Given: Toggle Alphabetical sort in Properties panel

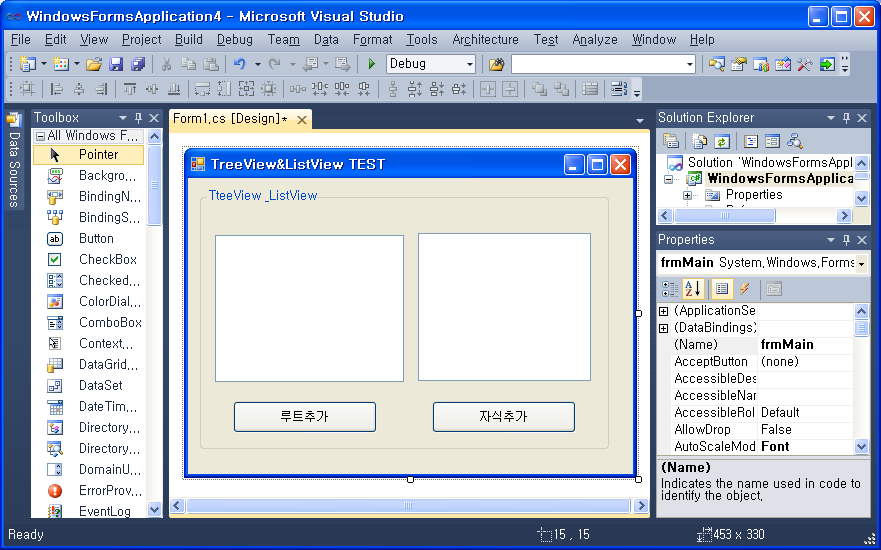Looking at the screenshot, I should tap(693, 289).
